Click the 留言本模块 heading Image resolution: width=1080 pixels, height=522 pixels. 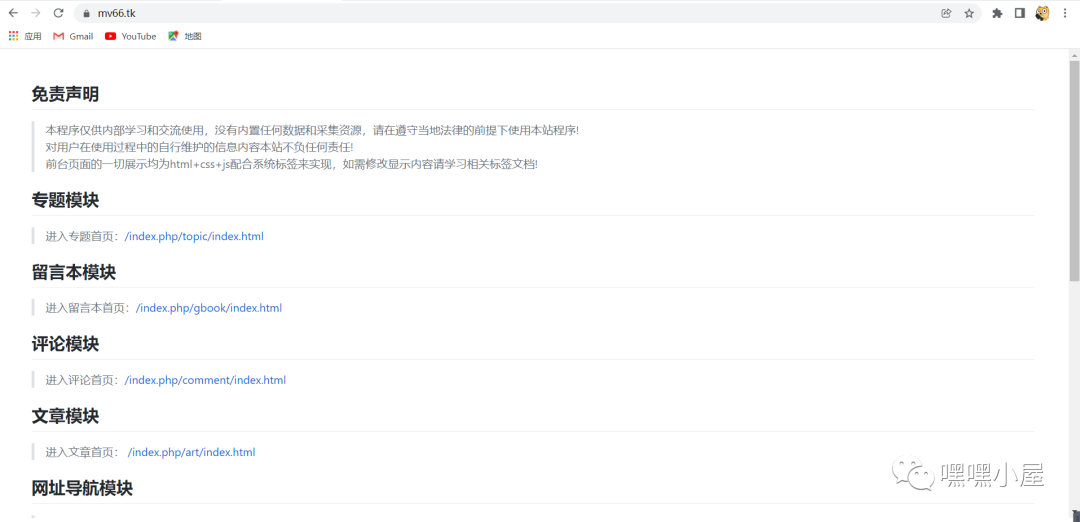click(74, 272)
